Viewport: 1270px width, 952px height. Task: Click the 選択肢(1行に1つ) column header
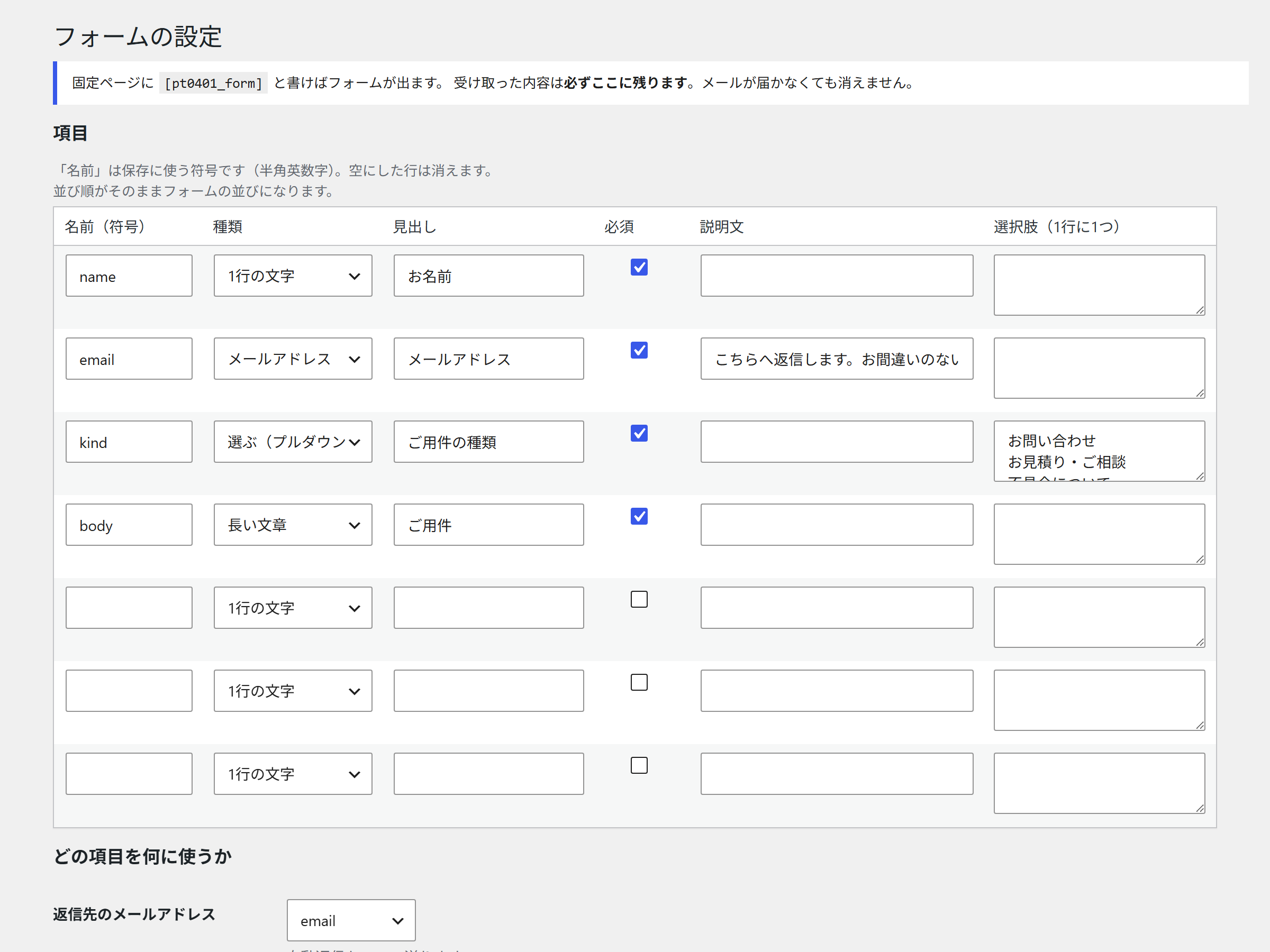point(1057,227)
